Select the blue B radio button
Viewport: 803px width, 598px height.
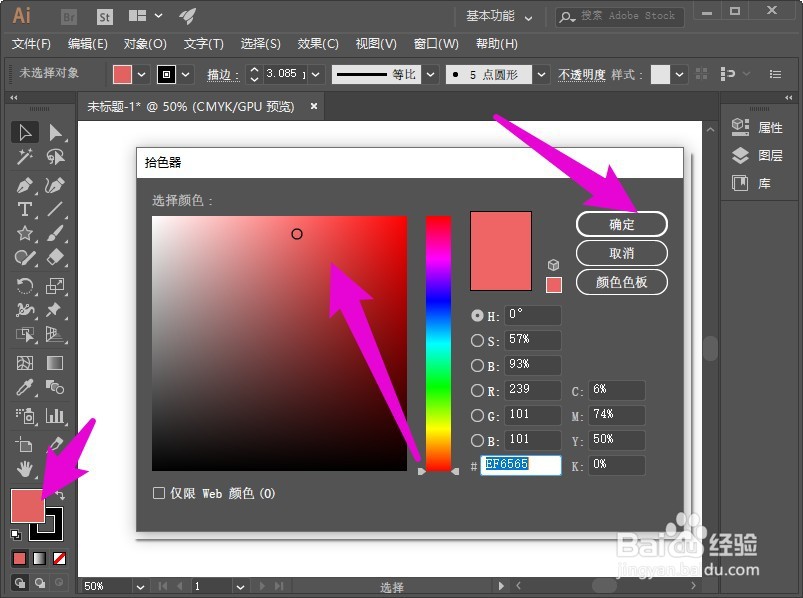point(477,440)
